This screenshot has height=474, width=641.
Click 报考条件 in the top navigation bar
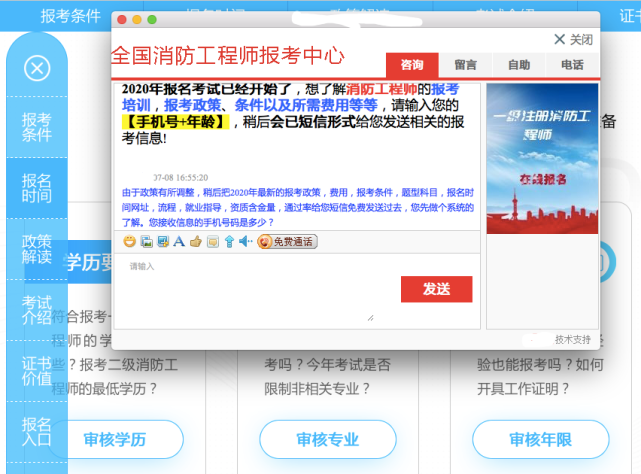tap(70, 16)
